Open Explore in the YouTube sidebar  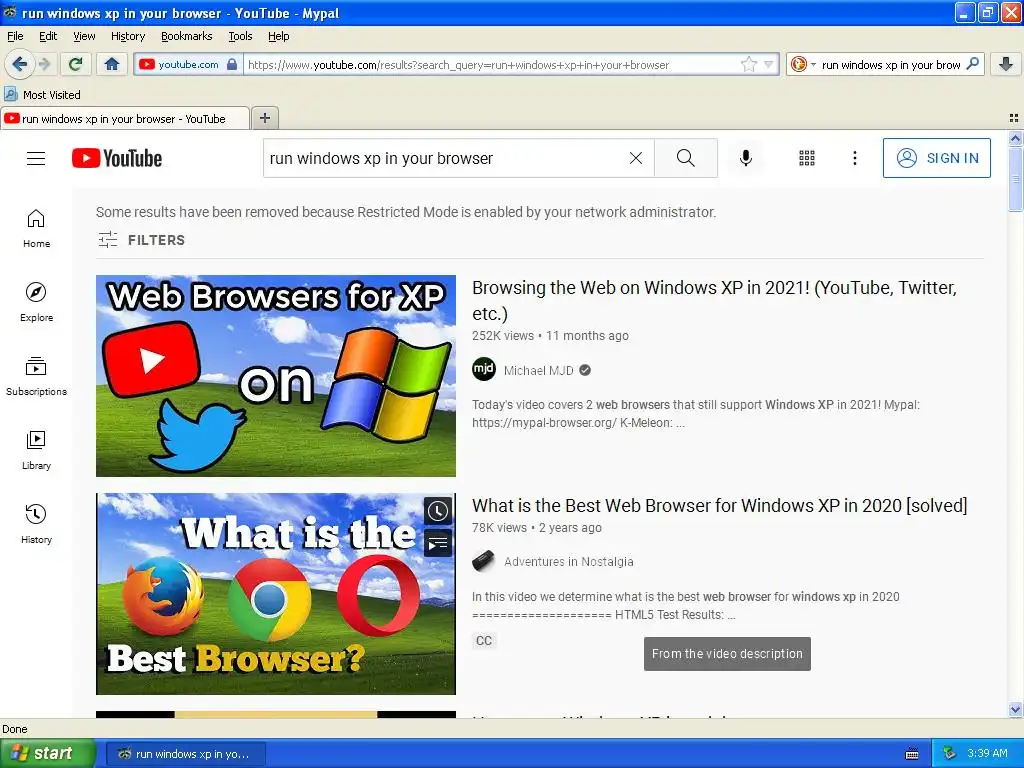[36, 302]
